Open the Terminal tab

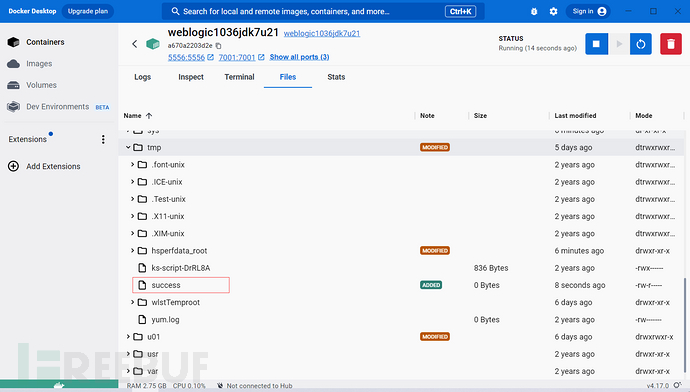tap(239, 77)
